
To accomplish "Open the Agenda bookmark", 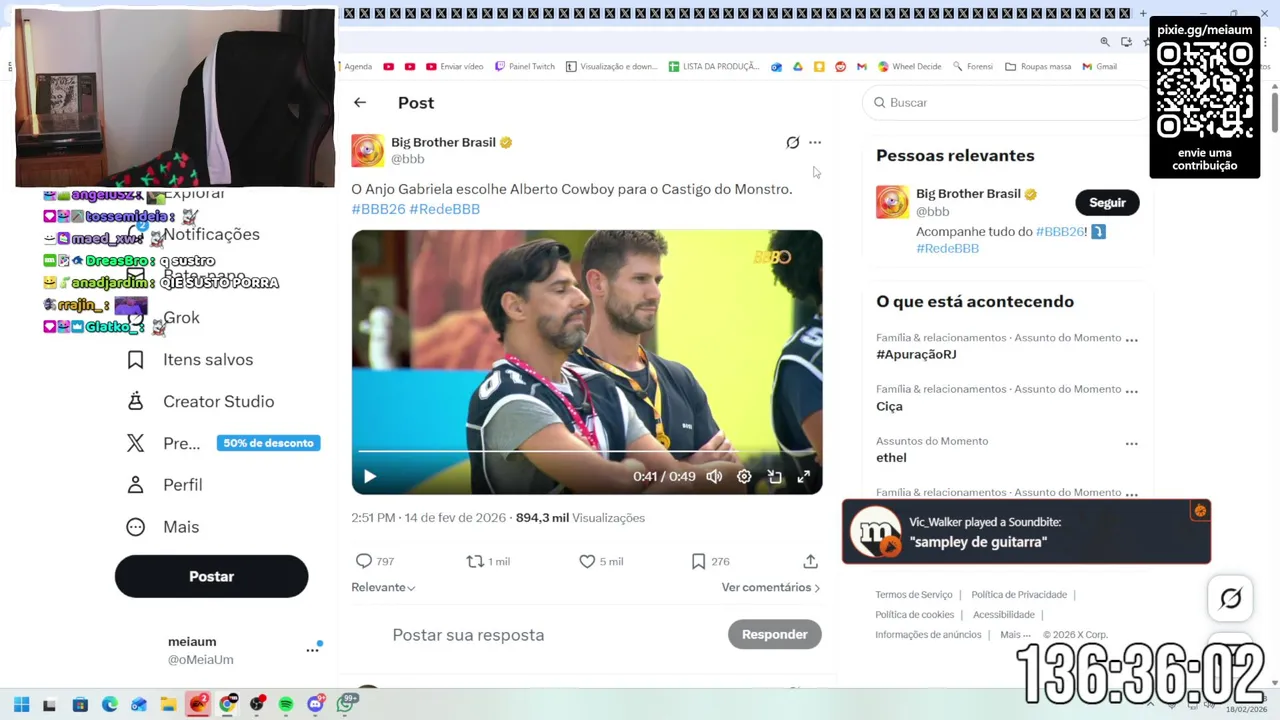I will tap(356, 66).
